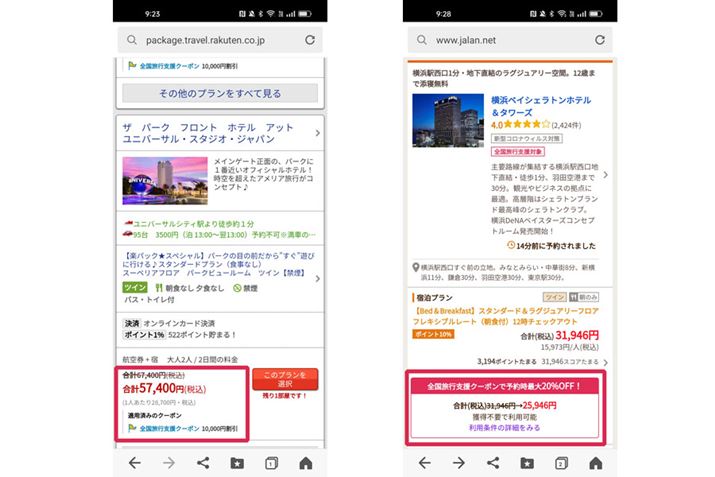Go back in the Jalan browser
715x477 pixels.
tap(425, 463)
